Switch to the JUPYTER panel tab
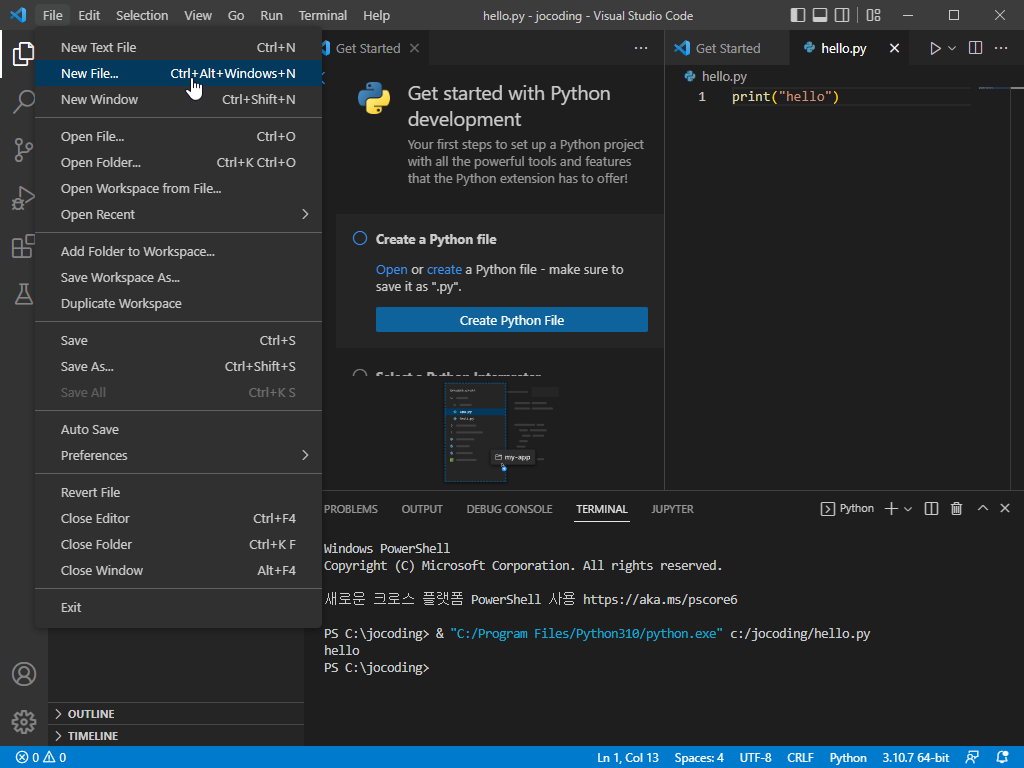 click(672, 509)
